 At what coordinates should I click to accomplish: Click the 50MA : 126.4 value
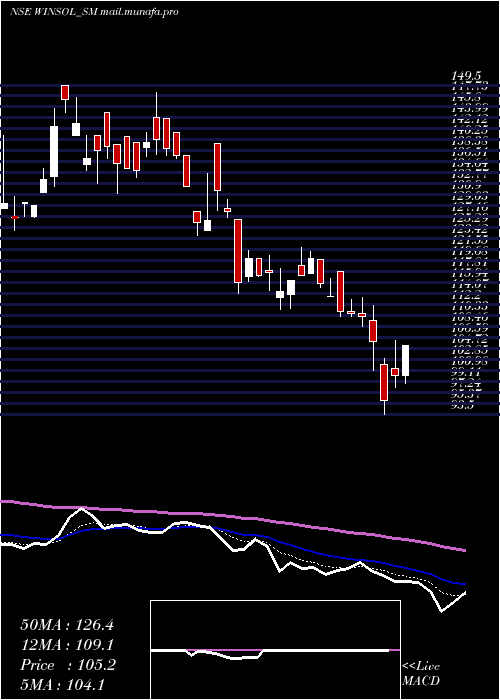[x=67, y=625]
